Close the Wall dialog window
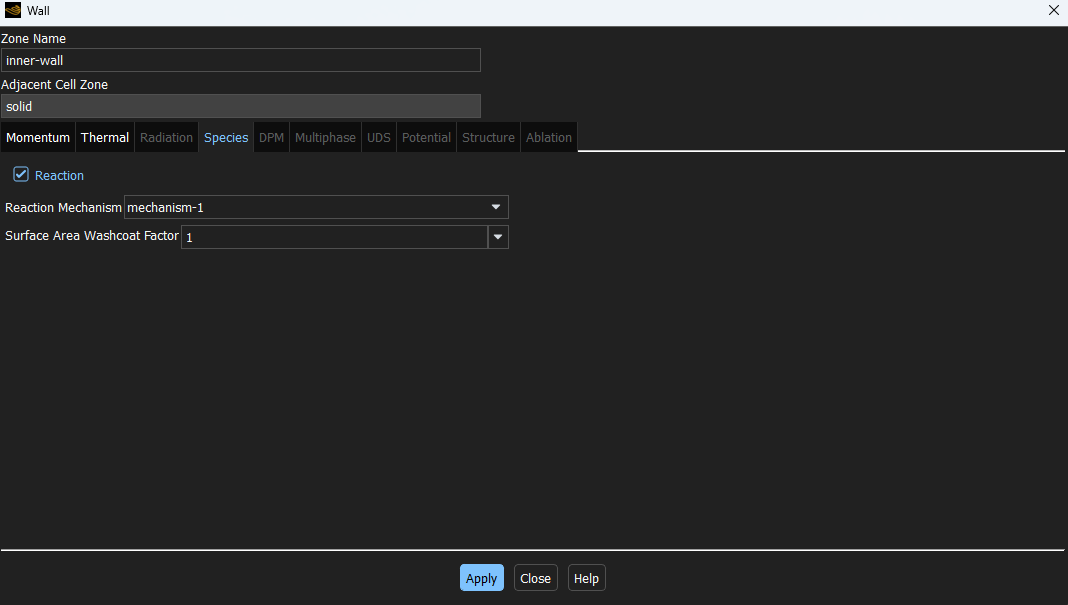 [1053, 11]
